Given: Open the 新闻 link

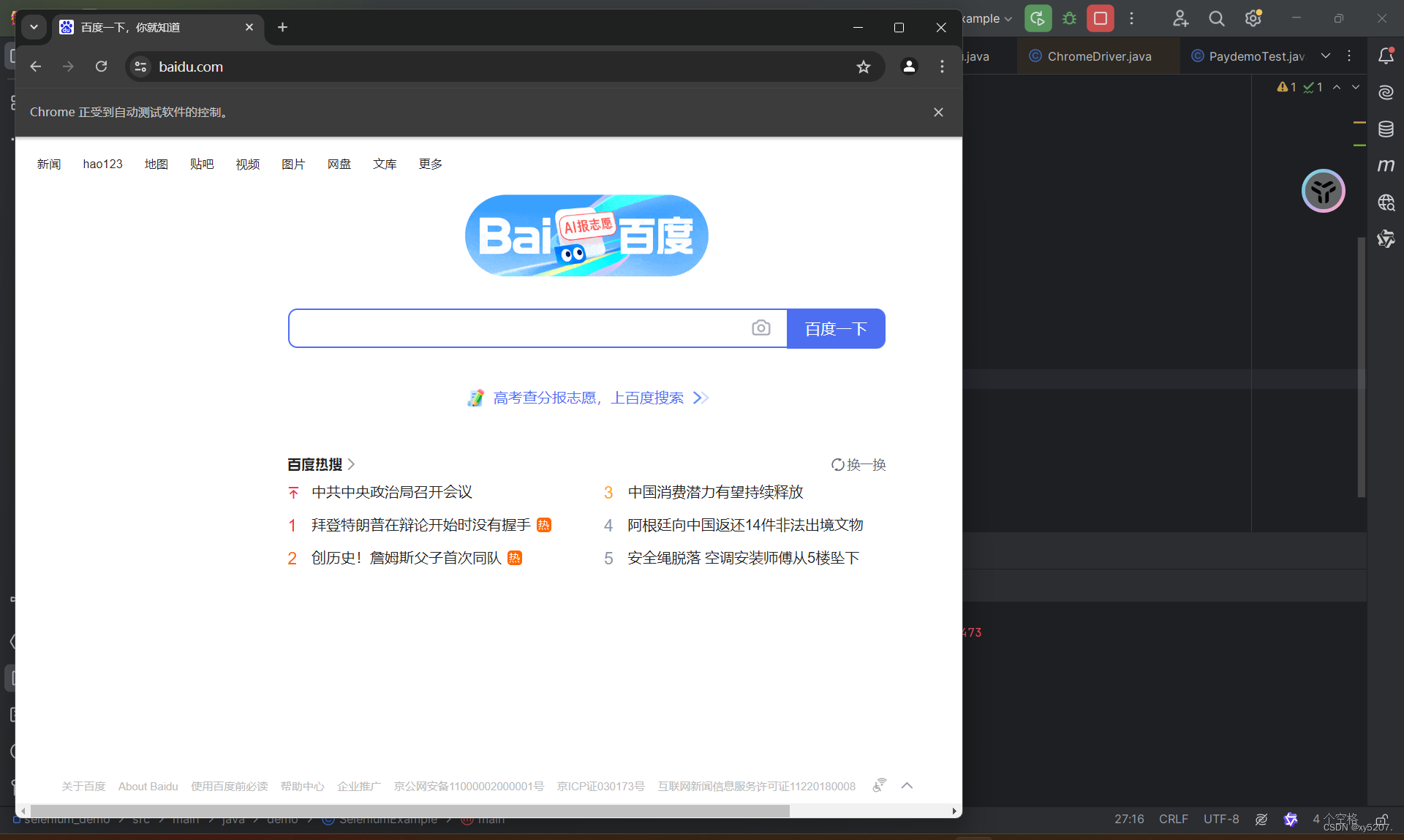Looking at the screenshot, I should click(49, 164).
